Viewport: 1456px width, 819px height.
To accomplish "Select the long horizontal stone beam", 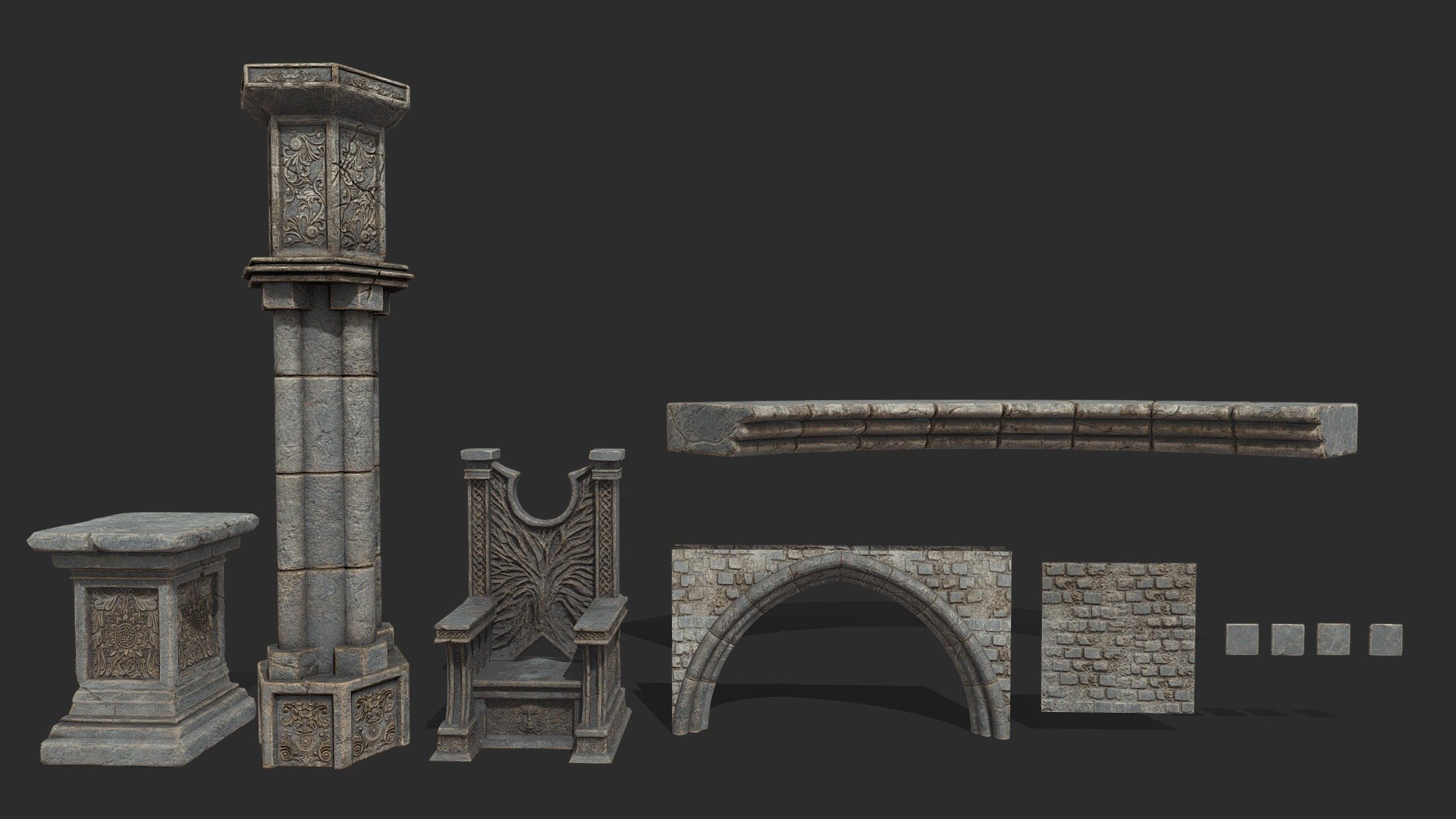I will (x=1012, y=429).
